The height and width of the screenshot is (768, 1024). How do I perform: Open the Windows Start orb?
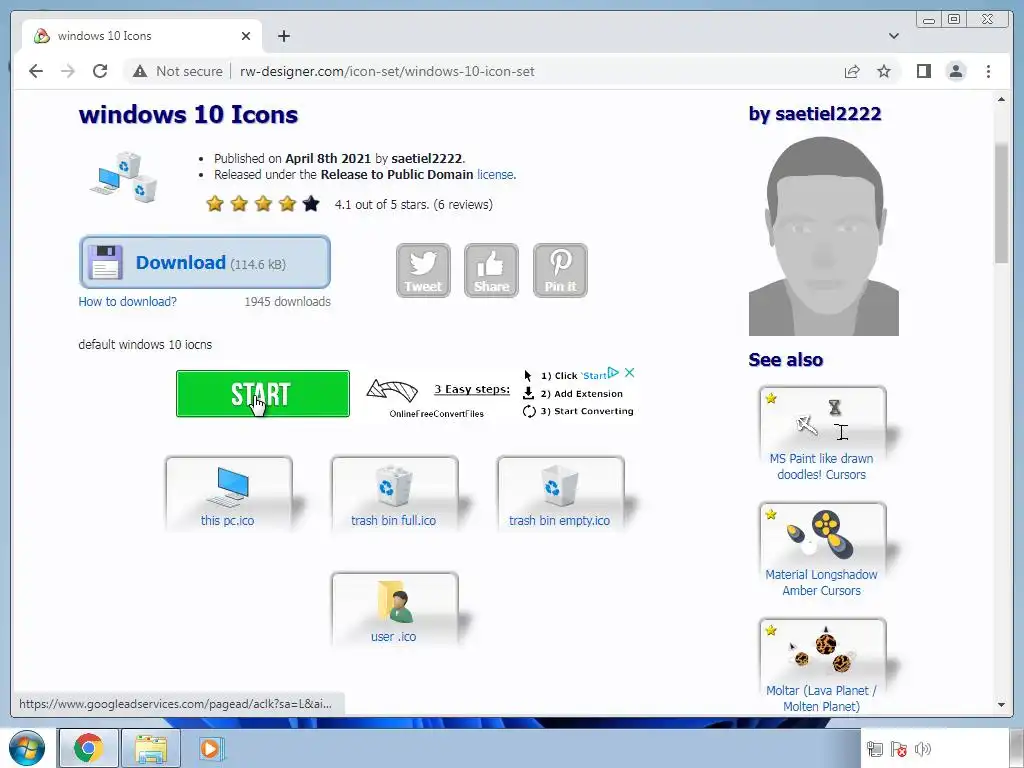(x=27, y=748)
